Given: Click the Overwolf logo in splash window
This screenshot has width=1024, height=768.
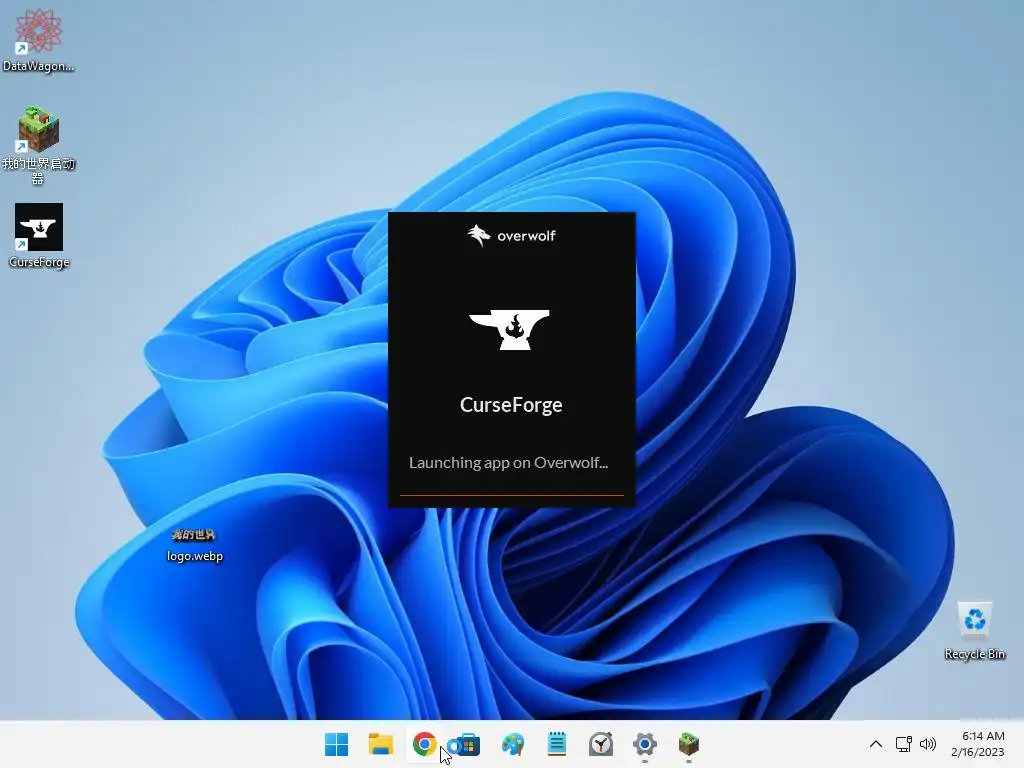Looking at the screenshot, I should tap(511, 236).
